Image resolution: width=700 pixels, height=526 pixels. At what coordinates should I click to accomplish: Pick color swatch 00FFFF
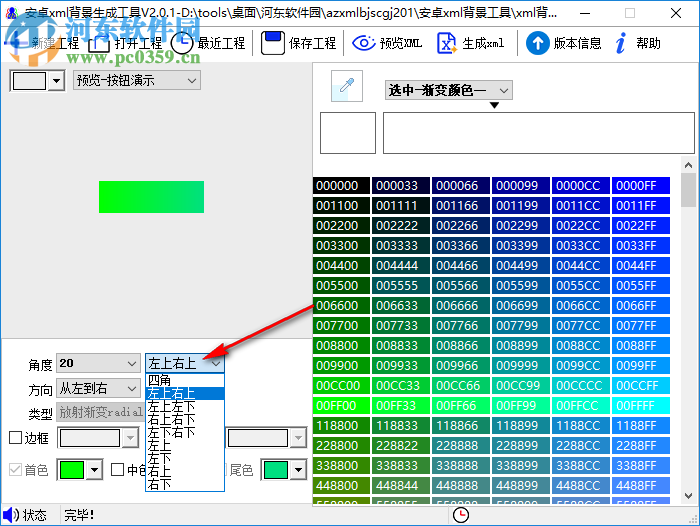pos(641,405)
